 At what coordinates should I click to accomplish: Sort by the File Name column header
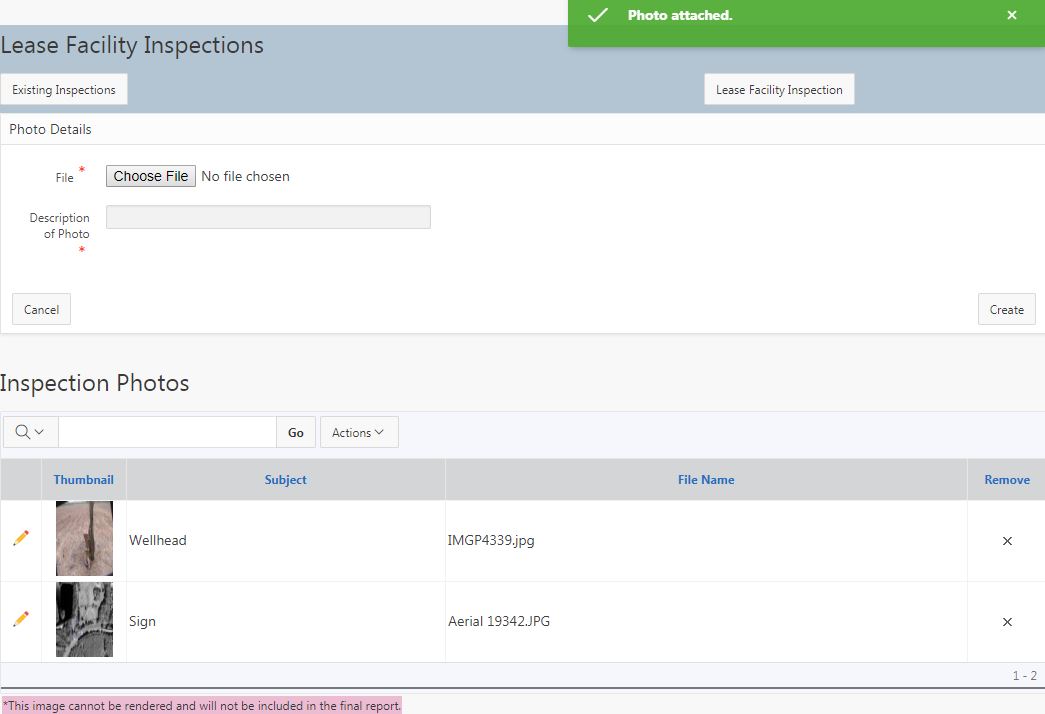[706, 480]
